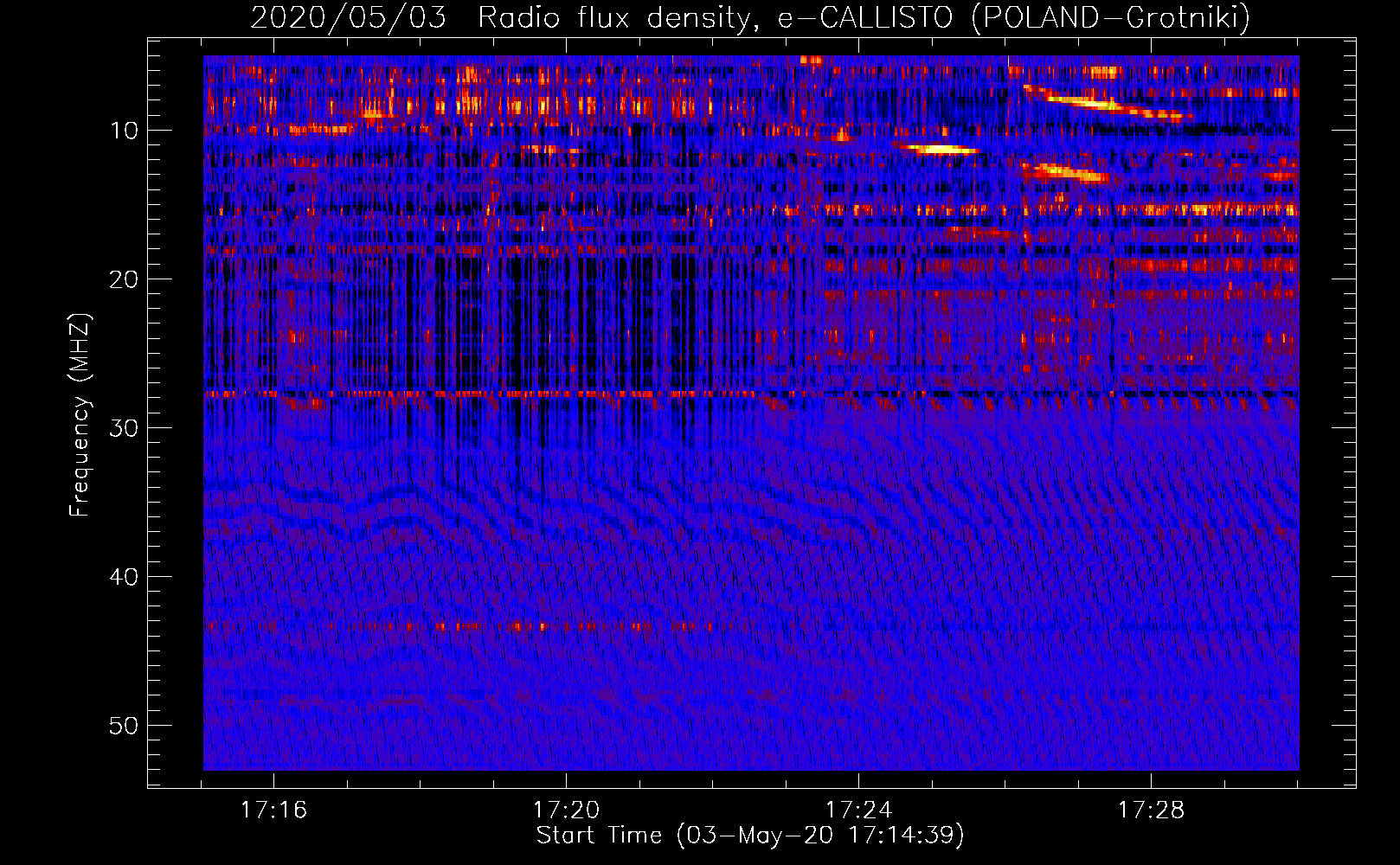Click the 50 MHz frequency tick label
Viewport: 1400px width, 865px height.
[x=125, y=726]
